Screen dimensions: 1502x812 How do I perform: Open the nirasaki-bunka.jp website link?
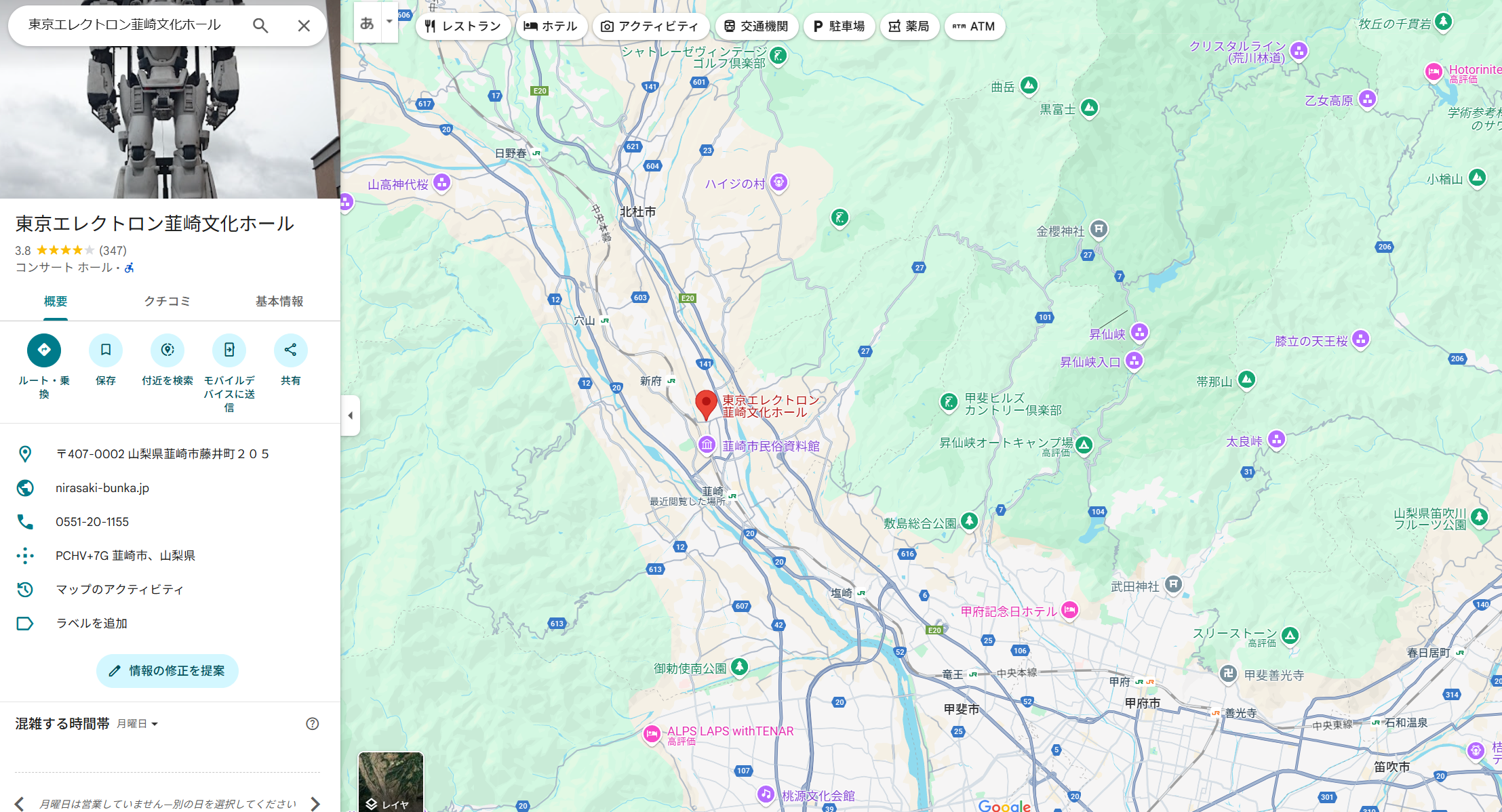(102, 488)
